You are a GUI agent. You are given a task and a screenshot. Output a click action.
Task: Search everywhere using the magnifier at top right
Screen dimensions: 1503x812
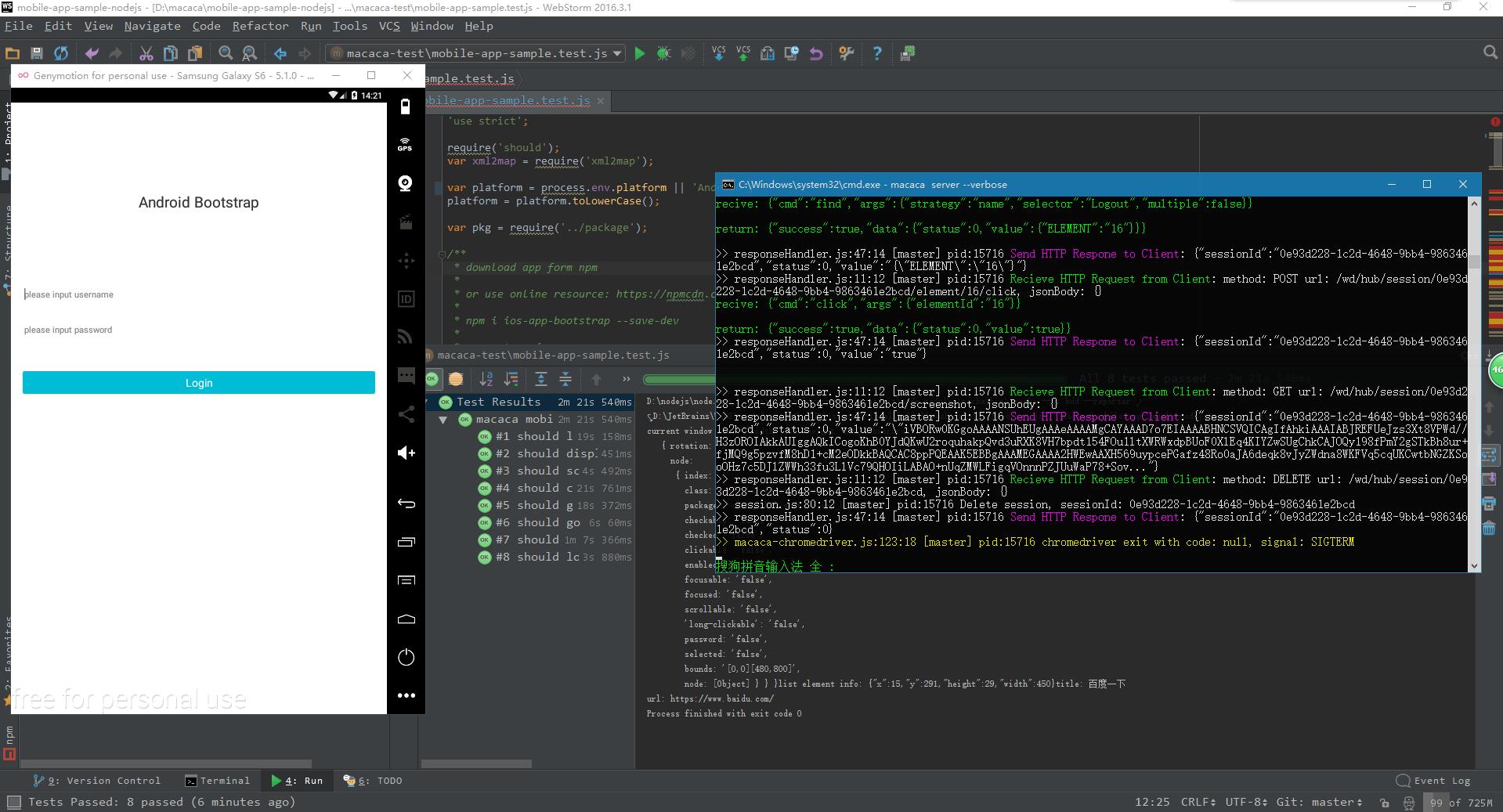(1490, 52)
